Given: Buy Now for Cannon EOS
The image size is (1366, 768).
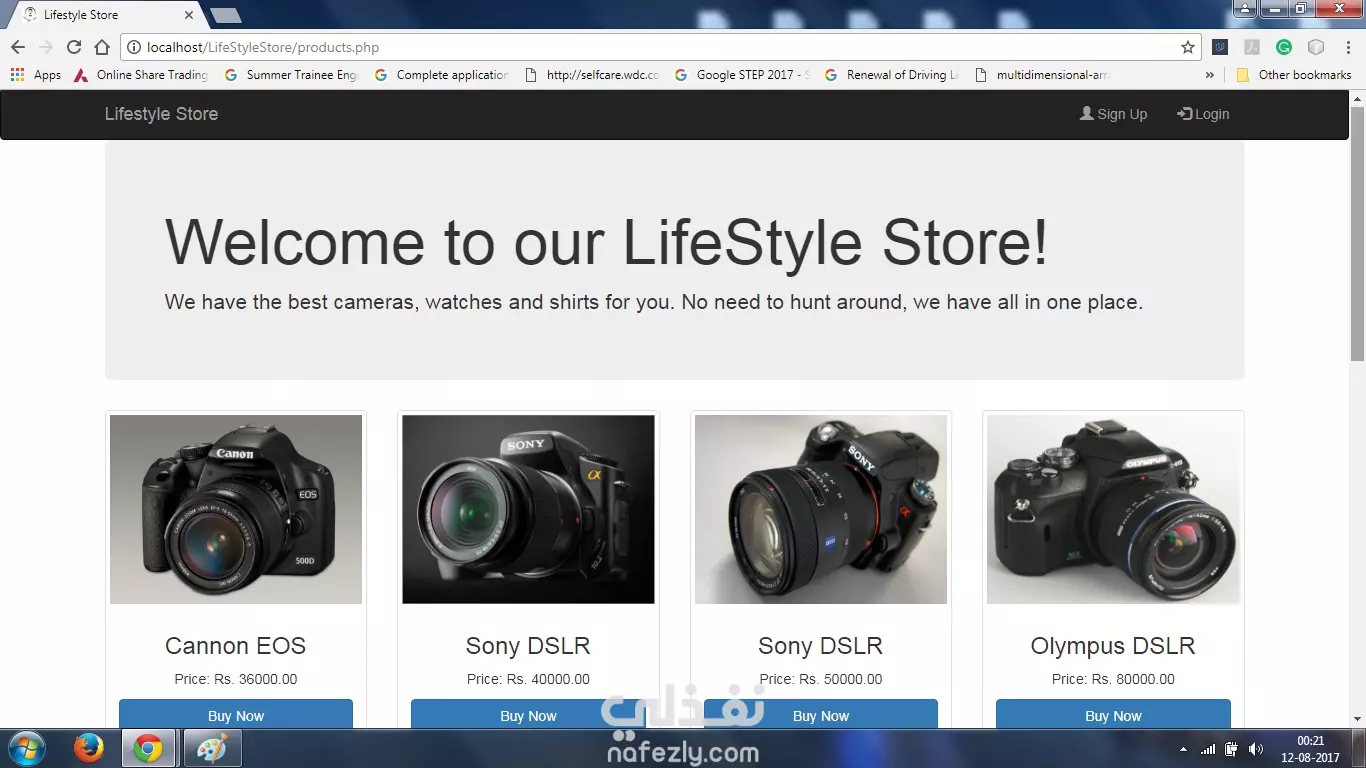Looking at the screenshot, I should [236, 714].
